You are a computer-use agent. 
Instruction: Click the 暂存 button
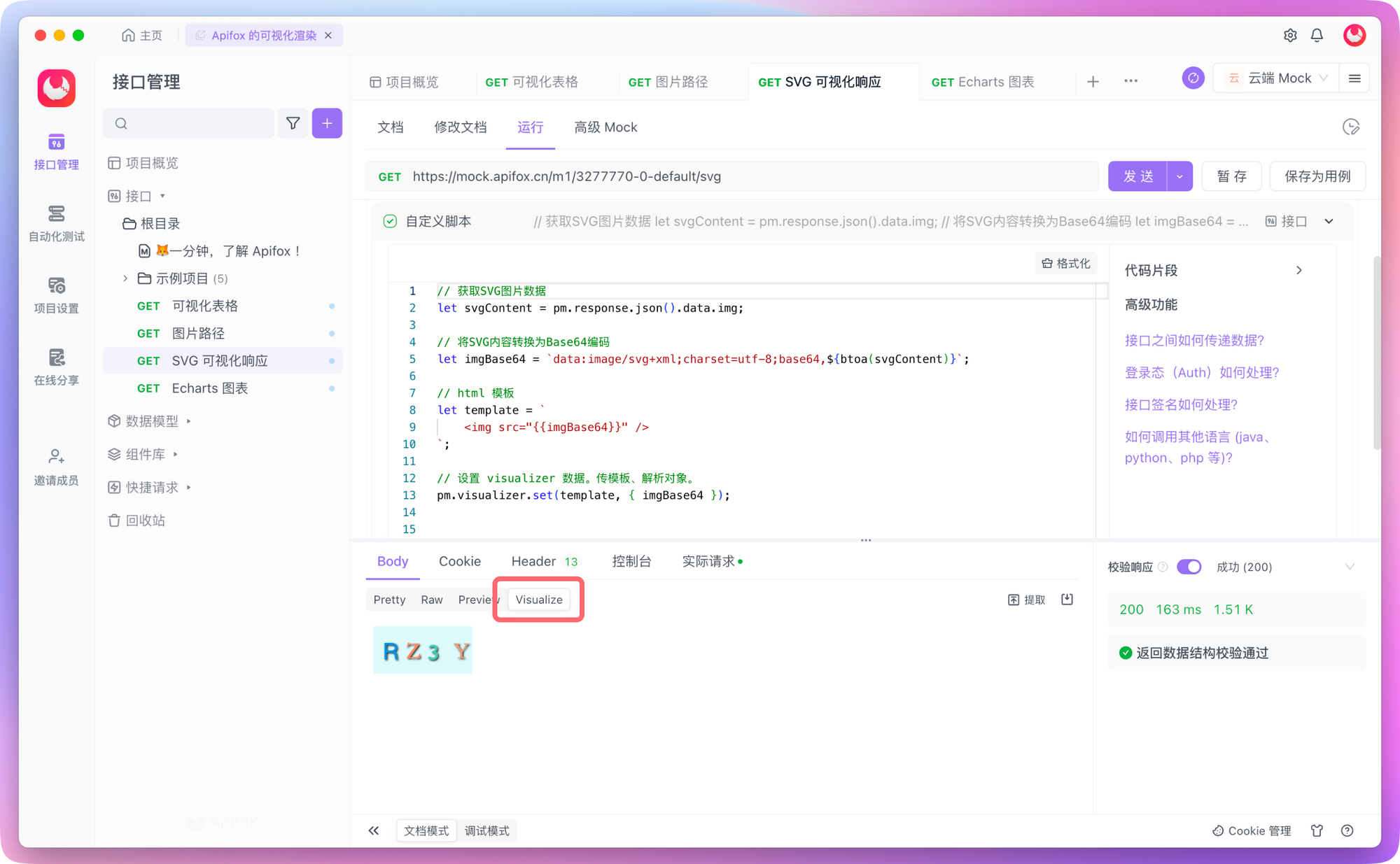(x=1231, y=176)
